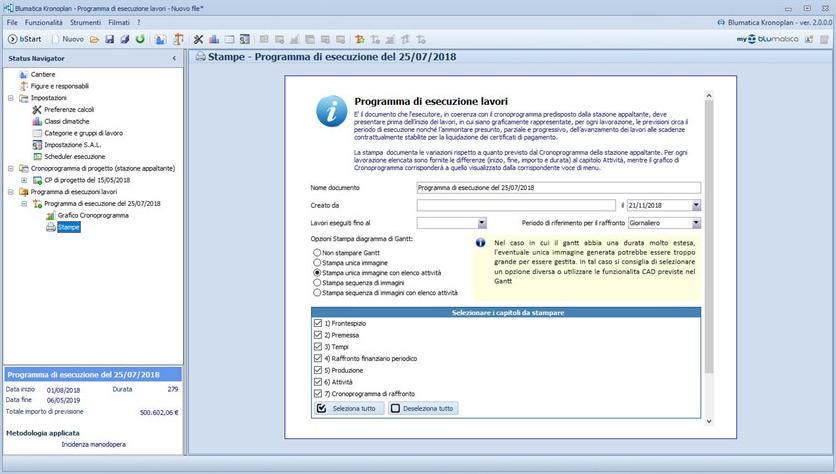Click the Data fine 06/05/2019 value
The width and height of the screenshot is (836, 474).
pos(63,400)
